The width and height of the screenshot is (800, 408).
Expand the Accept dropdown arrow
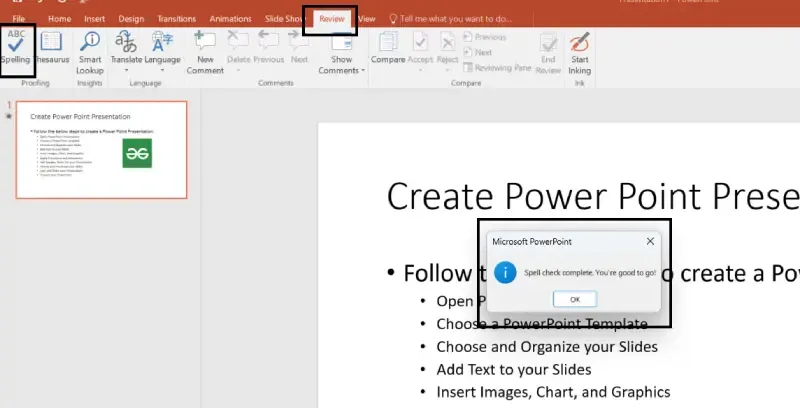pyautogui.click(x=420, y=70)
